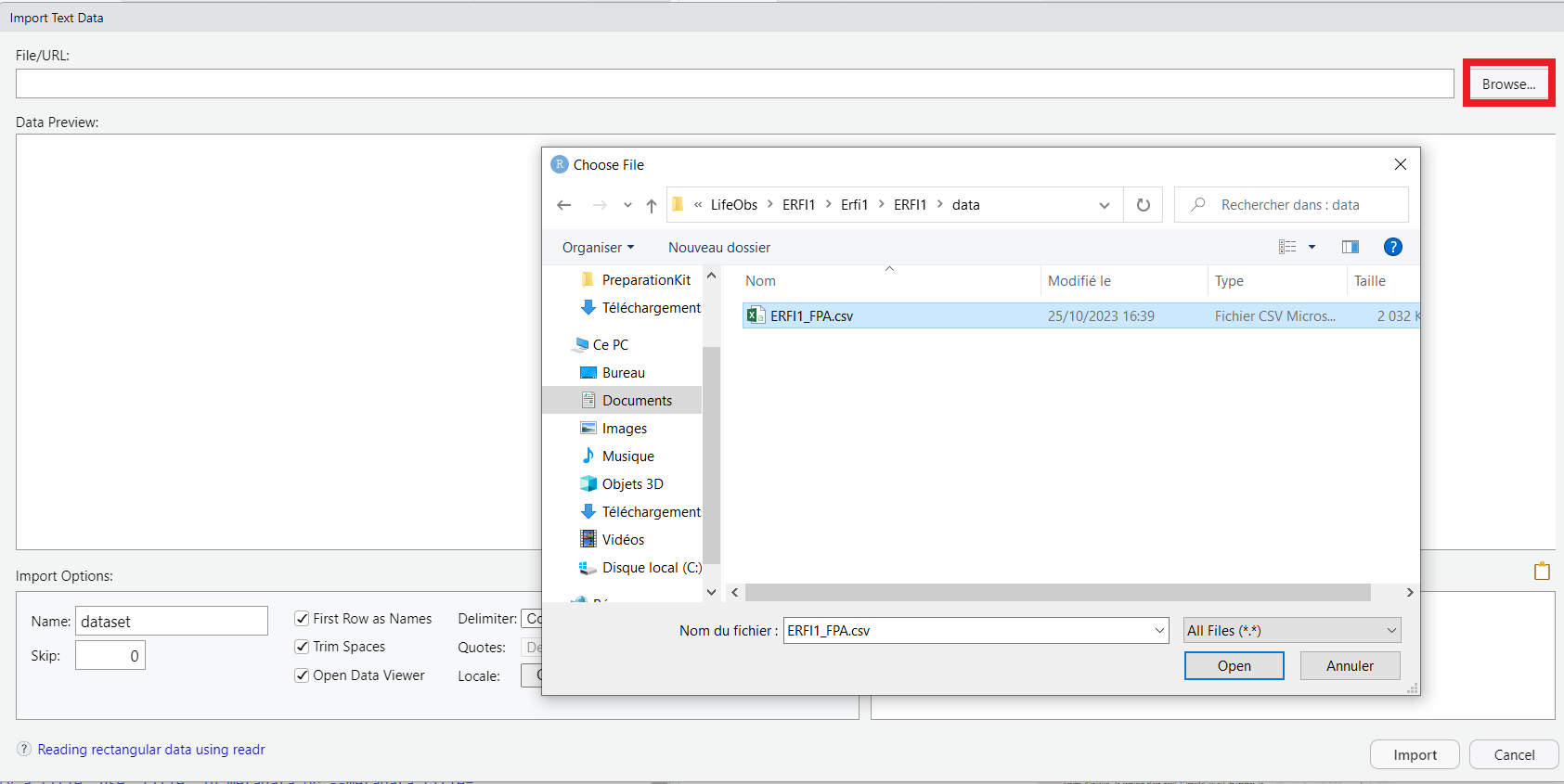Screen dimensions: 1564x784
Task: Click the dataset Name input field
Action: pos(172,622)
